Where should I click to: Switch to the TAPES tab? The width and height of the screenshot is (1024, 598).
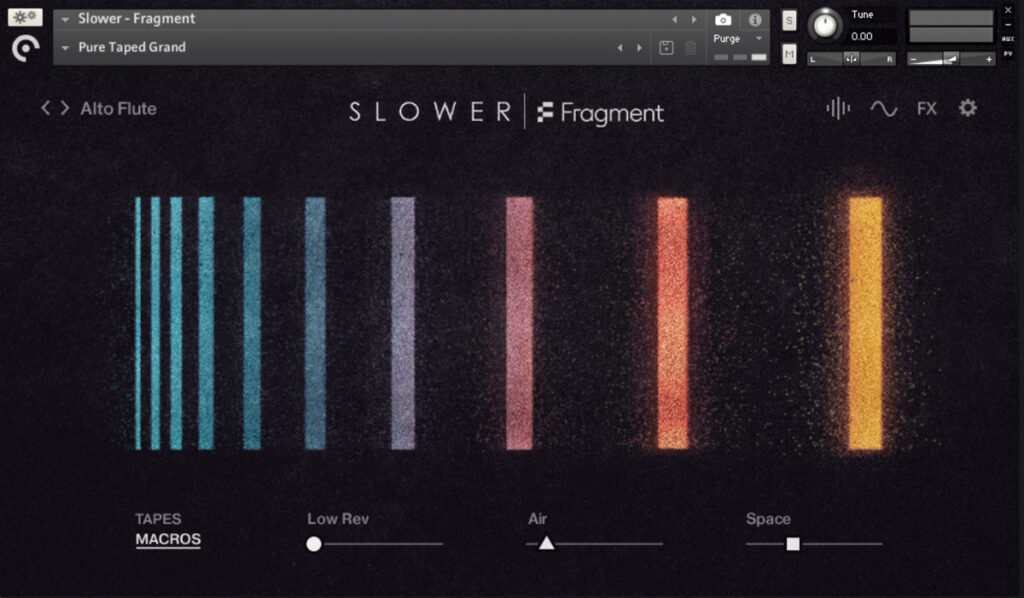coord(158,519)
